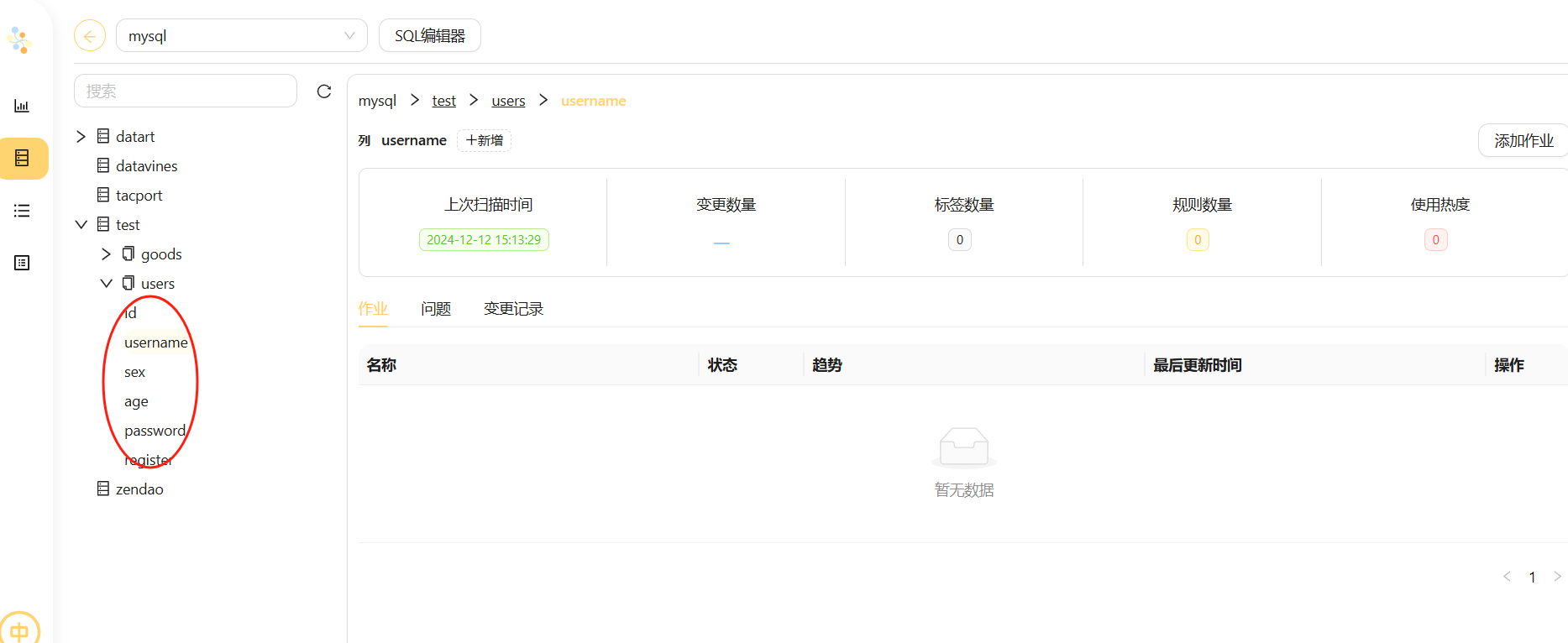This screenshot has width=1568, height=643.
Task: Expand the datart database node
Action: (81, 137)
